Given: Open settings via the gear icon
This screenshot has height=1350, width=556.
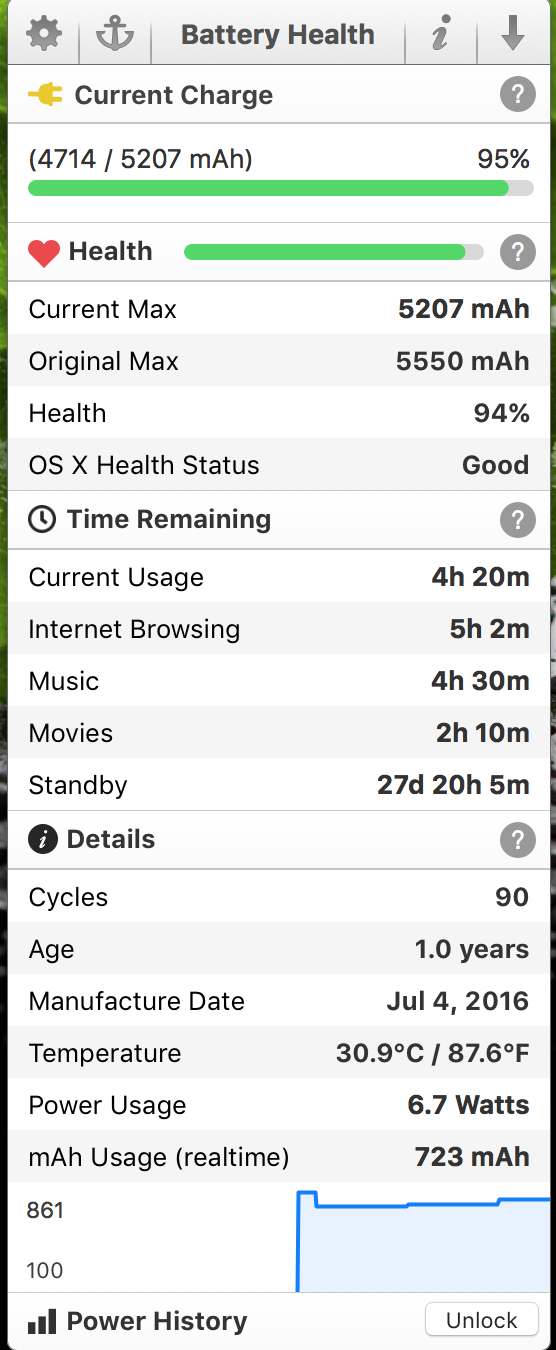Looking at the screenshot, I should click(43, 34).
